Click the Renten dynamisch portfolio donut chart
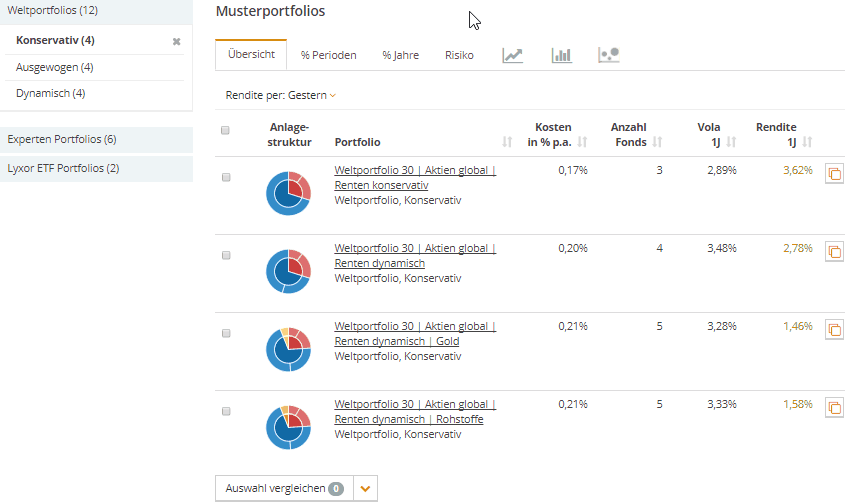This screenshot has height=502, width=845. 289,271
